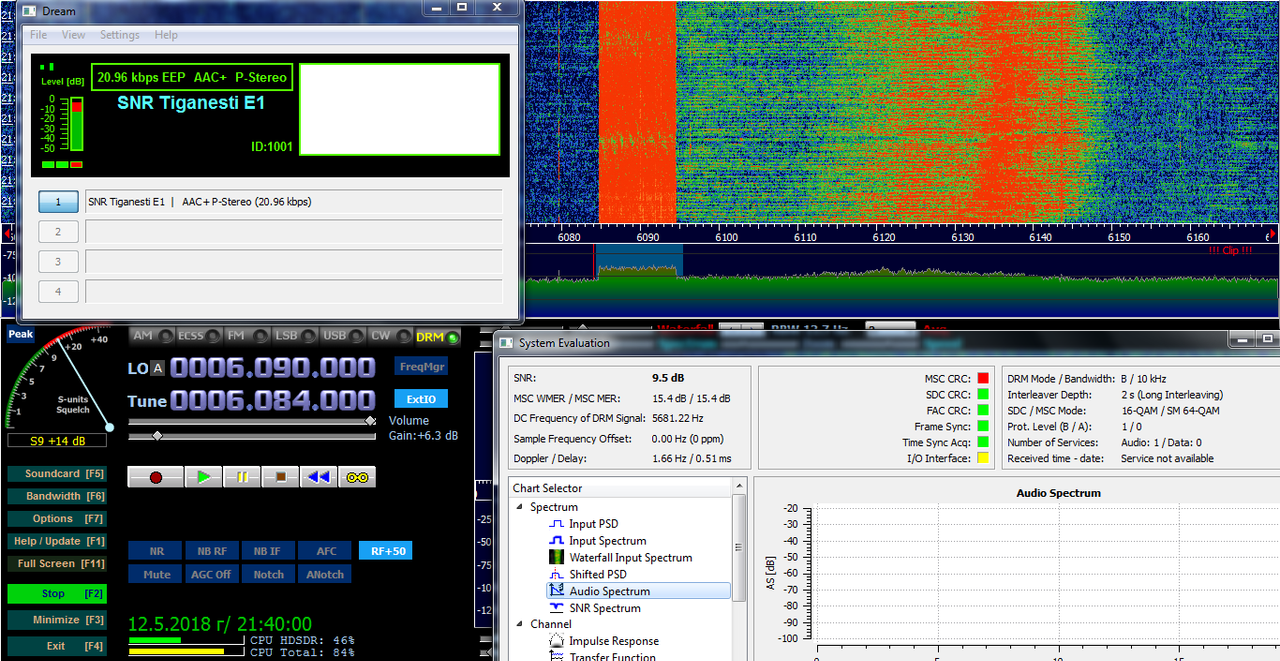Image resolution: width=1280 pixels, height=661 pixels.
Task: Toggle the Peak meter mode button
Action: [x=20, y=335]
